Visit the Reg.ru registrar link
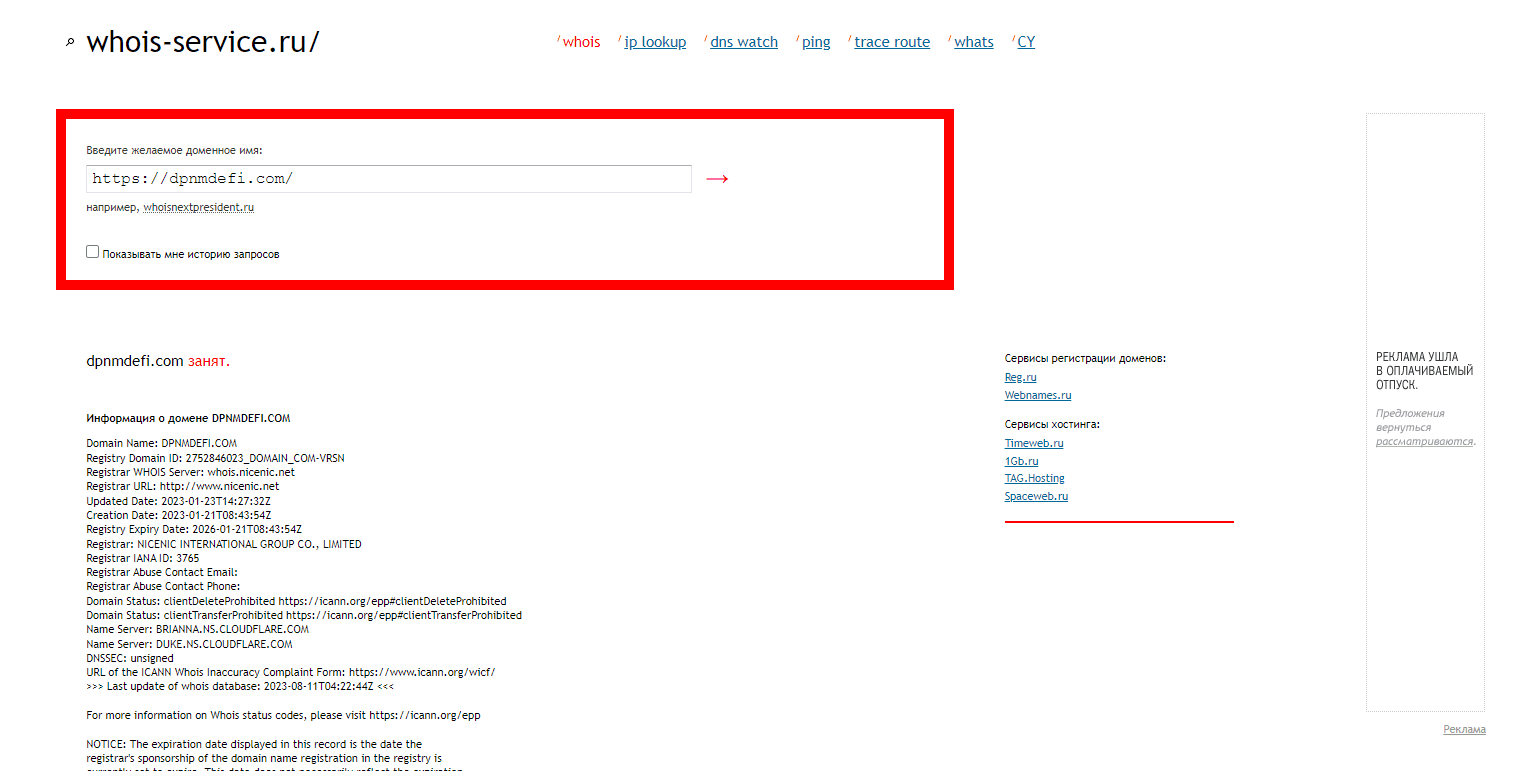 [1020, 378]
